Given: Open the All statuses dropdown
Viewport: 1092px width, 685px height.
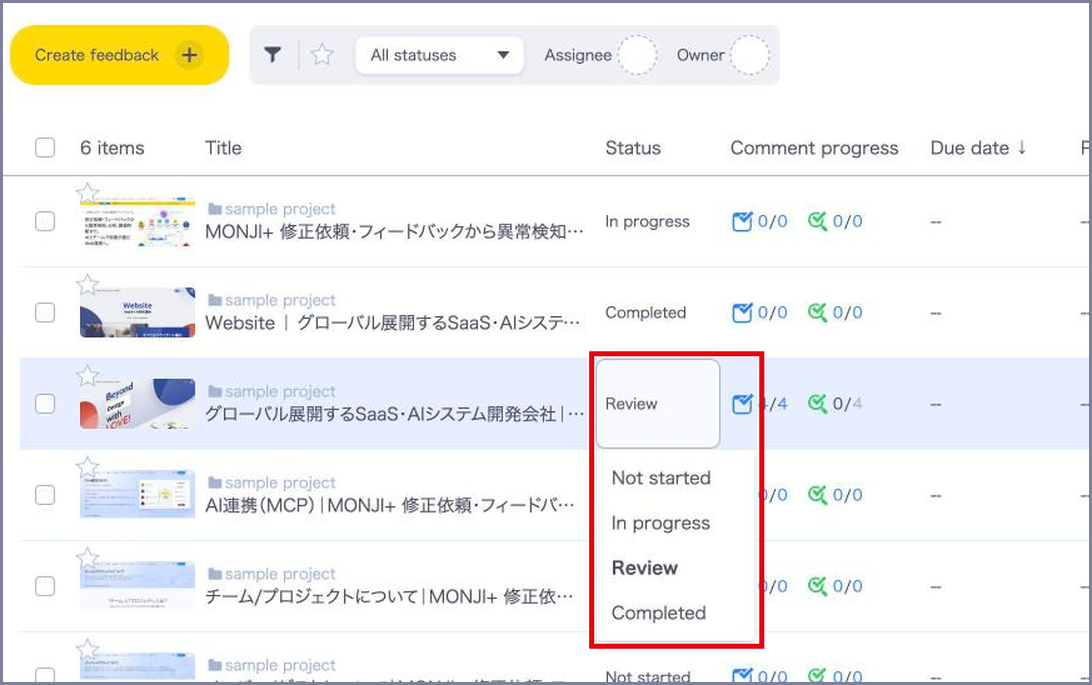Looking at the screenshot, I should (439, 55).
